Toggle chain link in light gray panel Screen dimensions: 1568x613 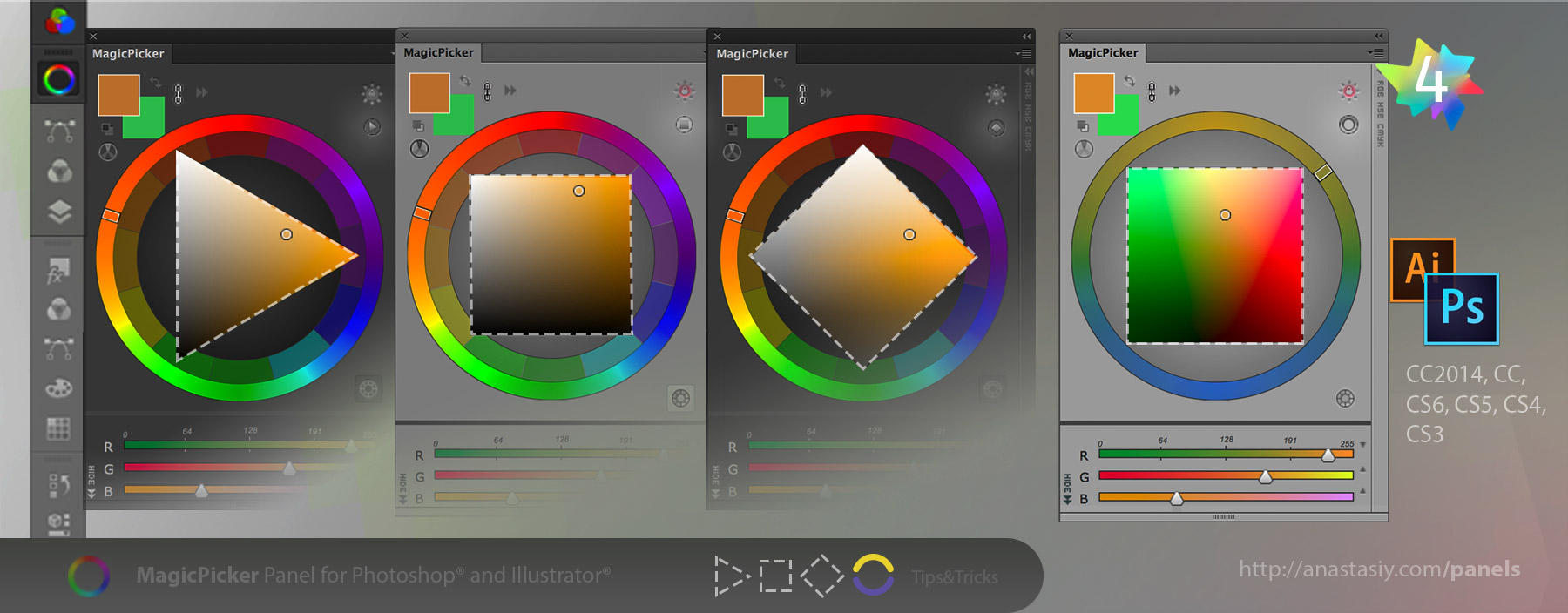click(x=1152, y=91)
